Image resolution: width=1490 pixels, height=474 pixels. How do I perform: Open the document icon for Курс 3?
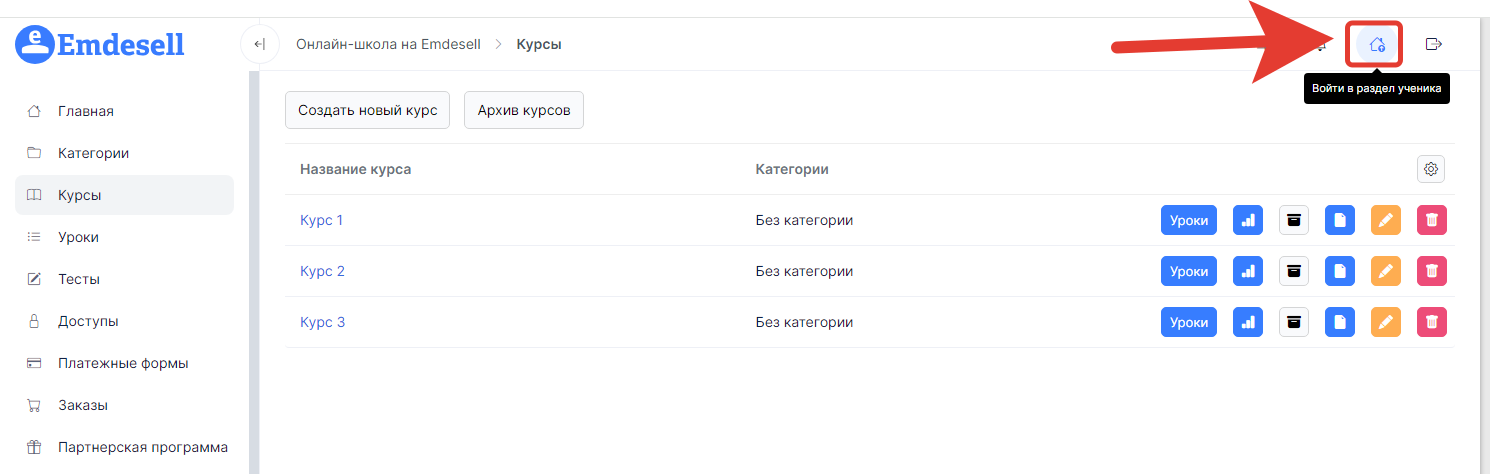tap(1340, 322)
